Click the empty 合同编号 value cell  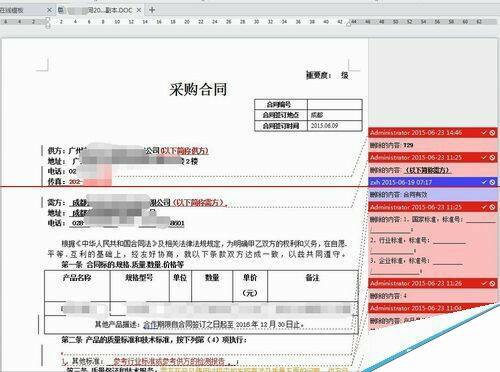click(335, 104)
